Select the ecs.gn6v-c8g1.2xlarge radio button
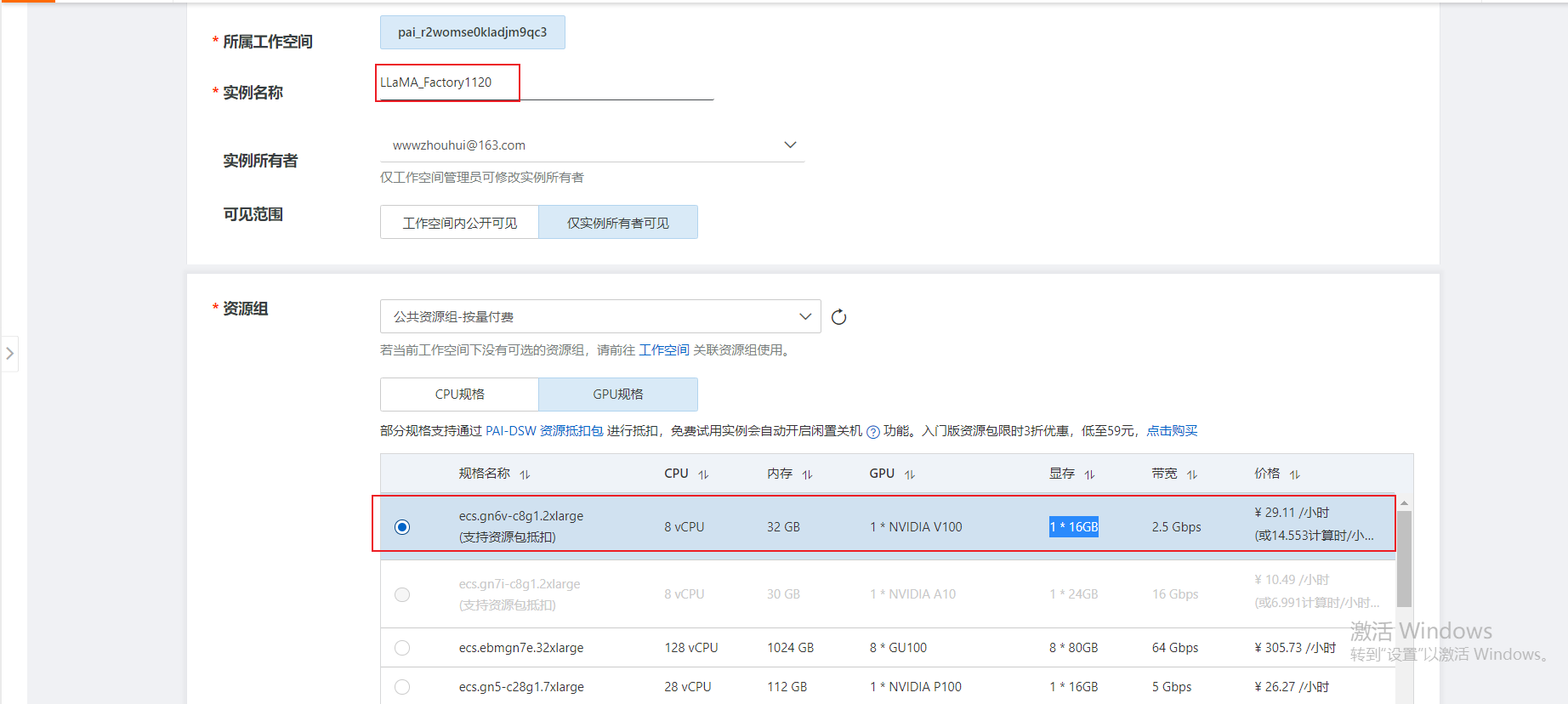 click(402, 527)
